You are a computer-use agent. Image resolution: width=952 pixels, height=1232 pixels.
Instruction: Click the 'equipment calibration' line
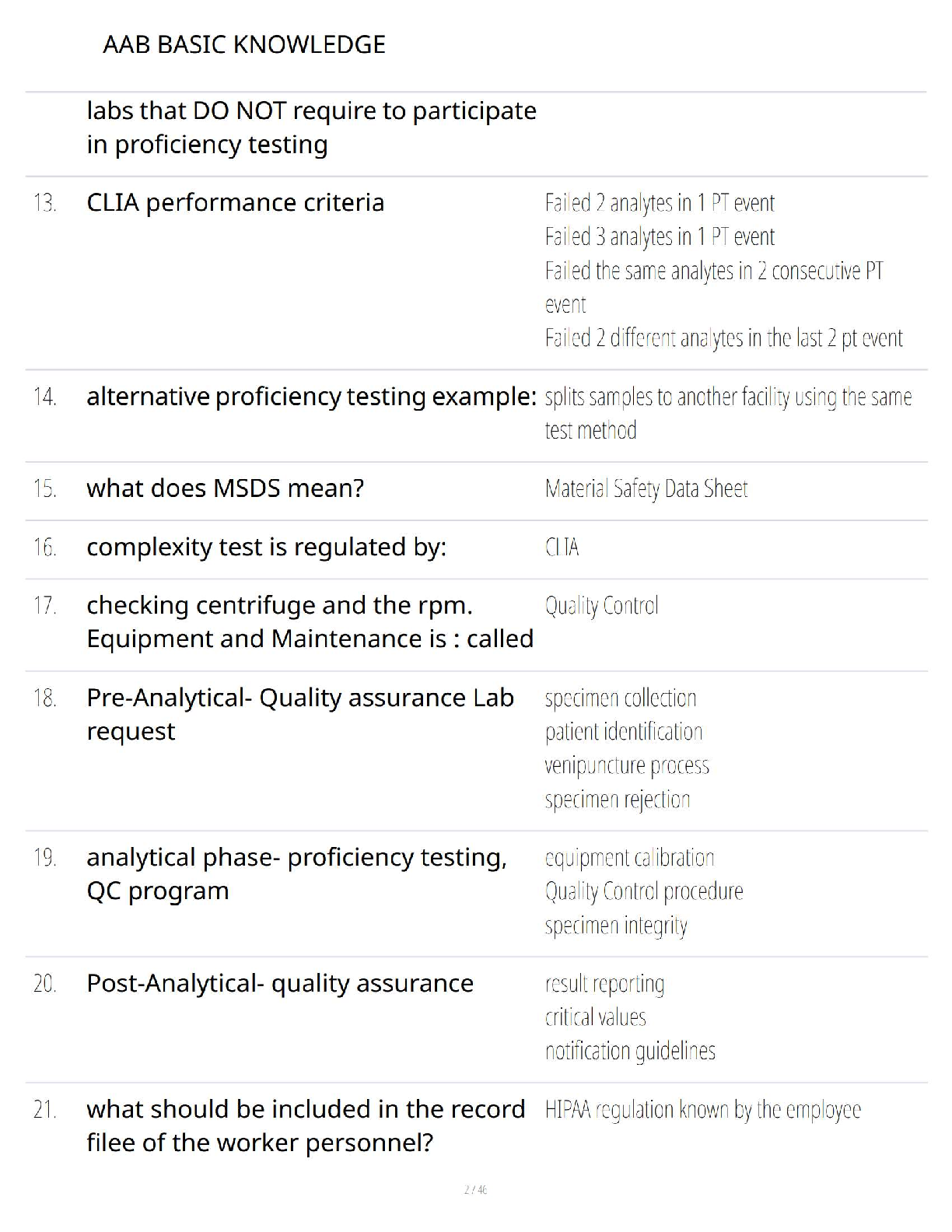click(x=629, y=858)
